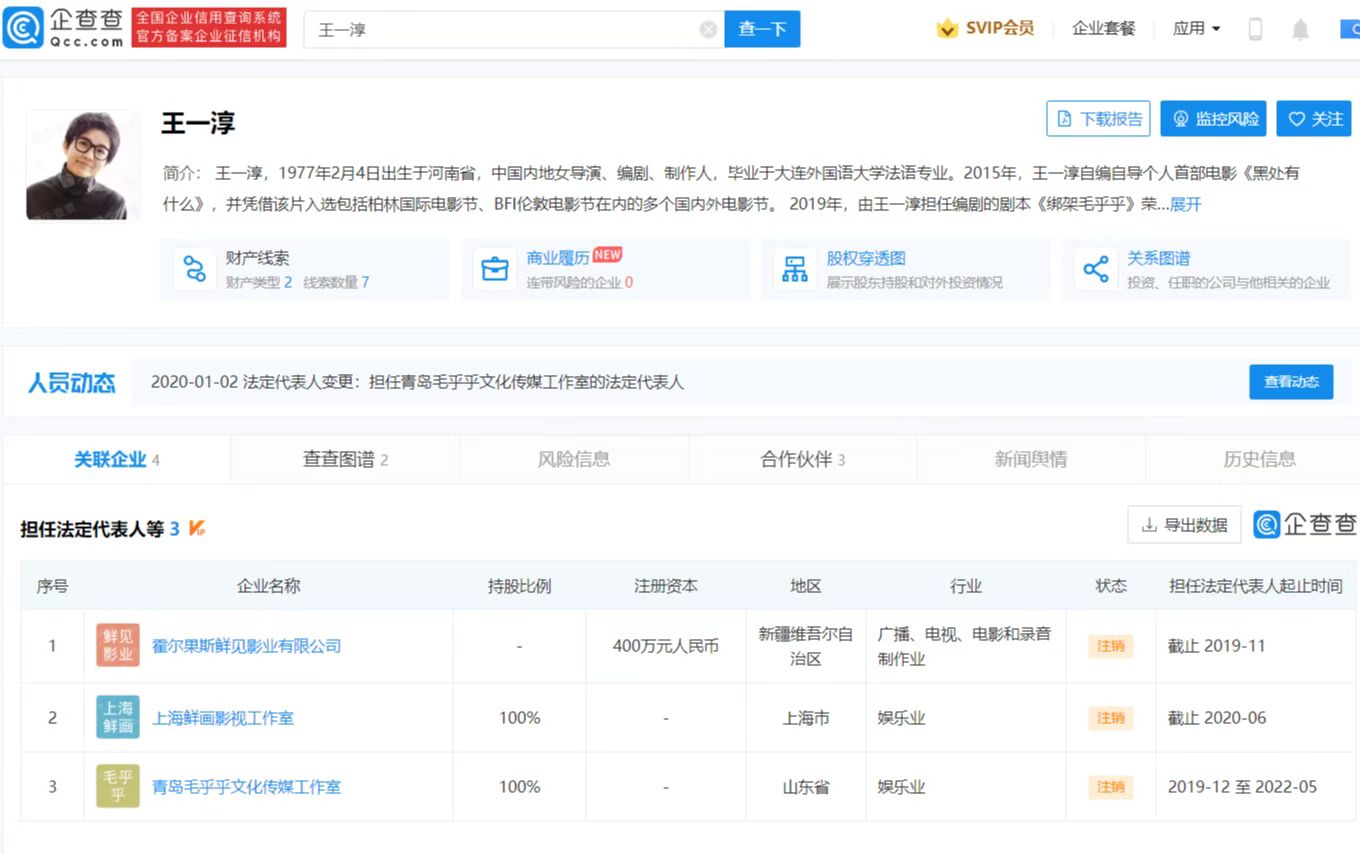
Task: Click 持股比例 column header
Action: click(x=519, y=586)
